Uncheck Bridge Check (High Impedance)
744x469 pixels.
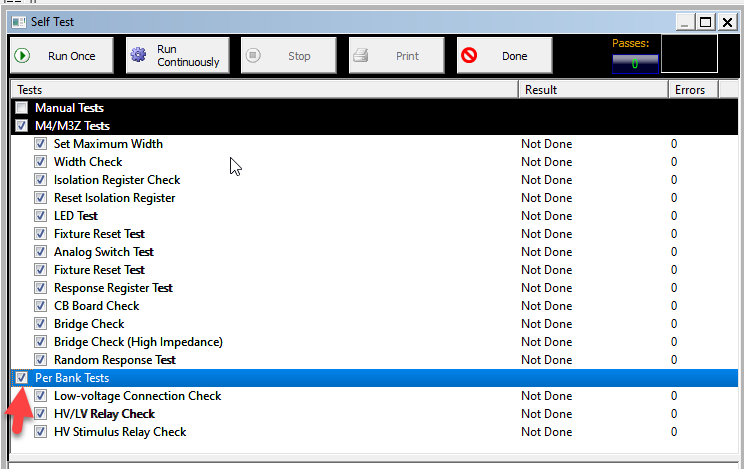point(41,342)
